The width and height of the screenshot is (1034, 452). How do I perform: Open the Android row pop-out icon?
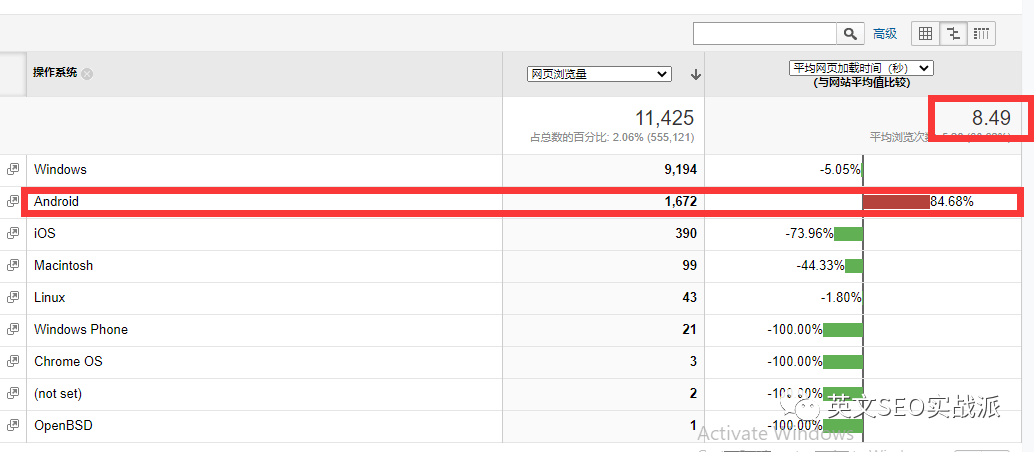[13, 201]
